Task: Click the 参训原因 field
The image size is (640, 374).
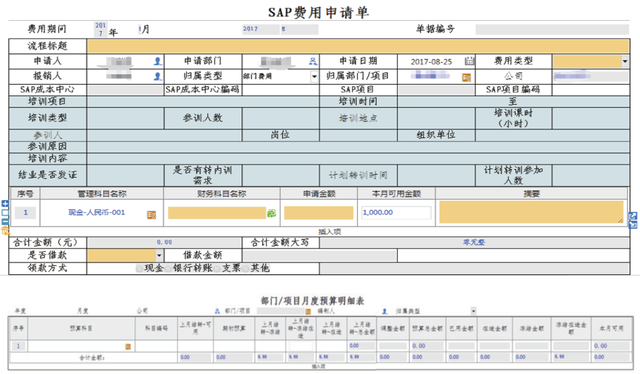Action: [358, 147]
